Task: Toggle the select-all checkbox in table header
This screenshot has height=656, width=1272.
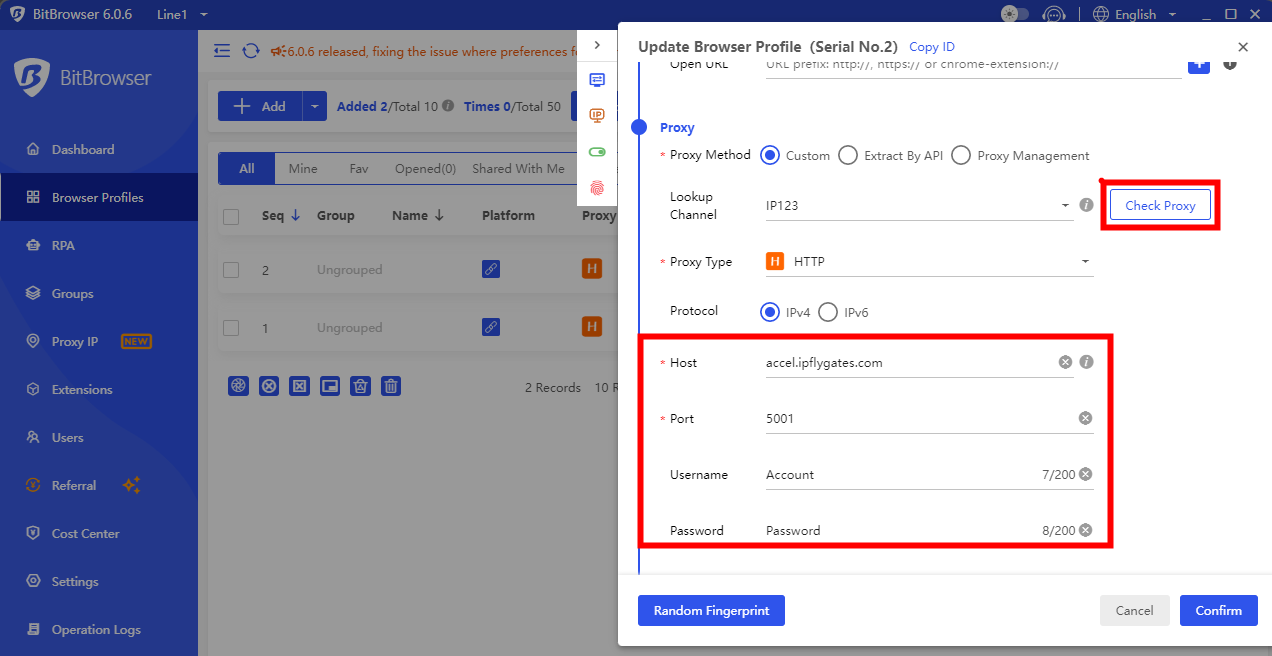Action: [231, 216]
